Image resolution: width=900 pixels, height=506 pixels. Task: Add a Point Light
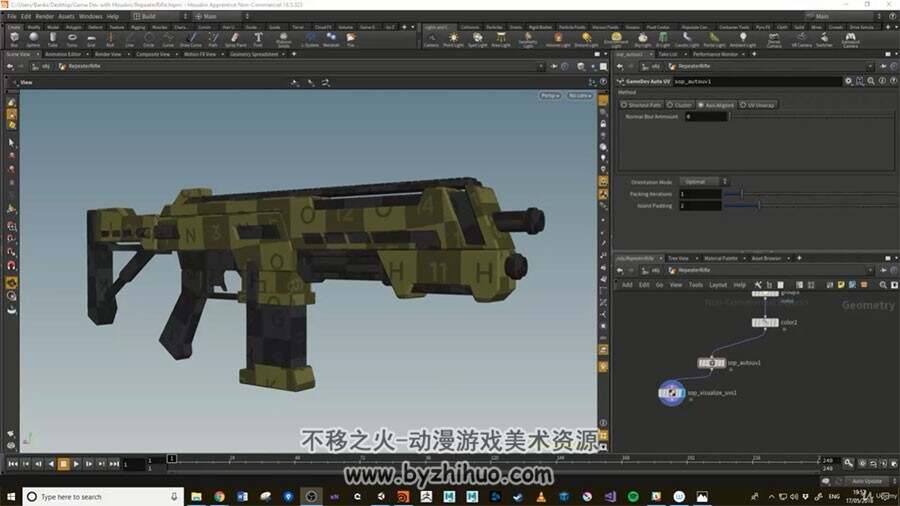(453, 39)
